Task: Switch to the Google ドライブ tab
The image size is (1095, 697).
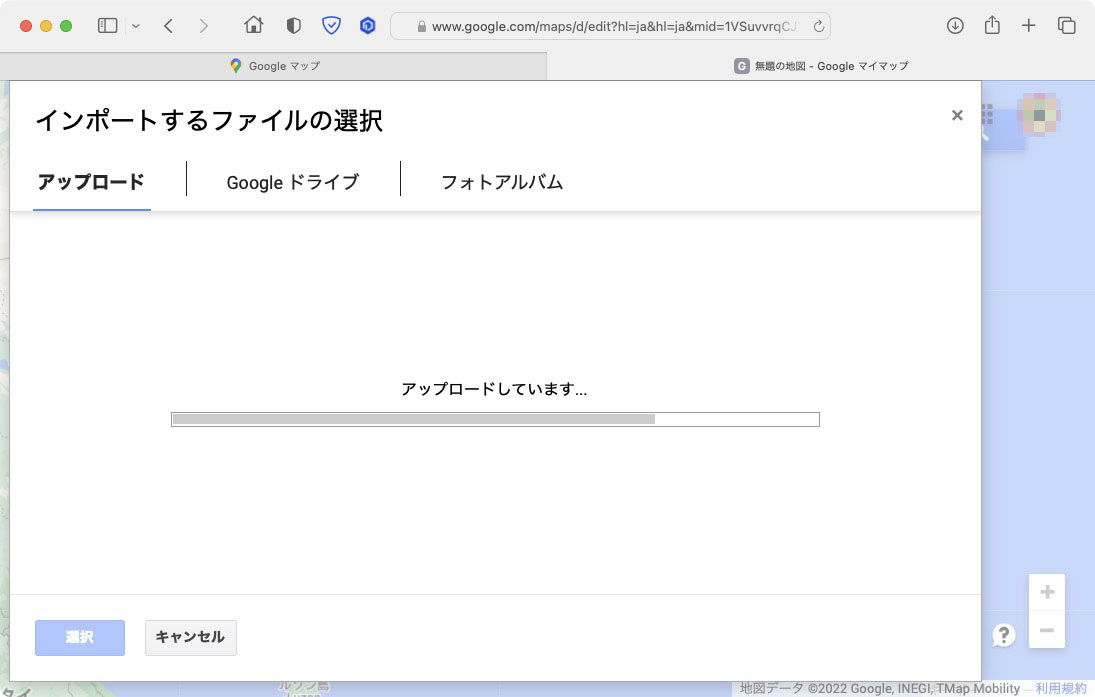Action: pos(293,183)
